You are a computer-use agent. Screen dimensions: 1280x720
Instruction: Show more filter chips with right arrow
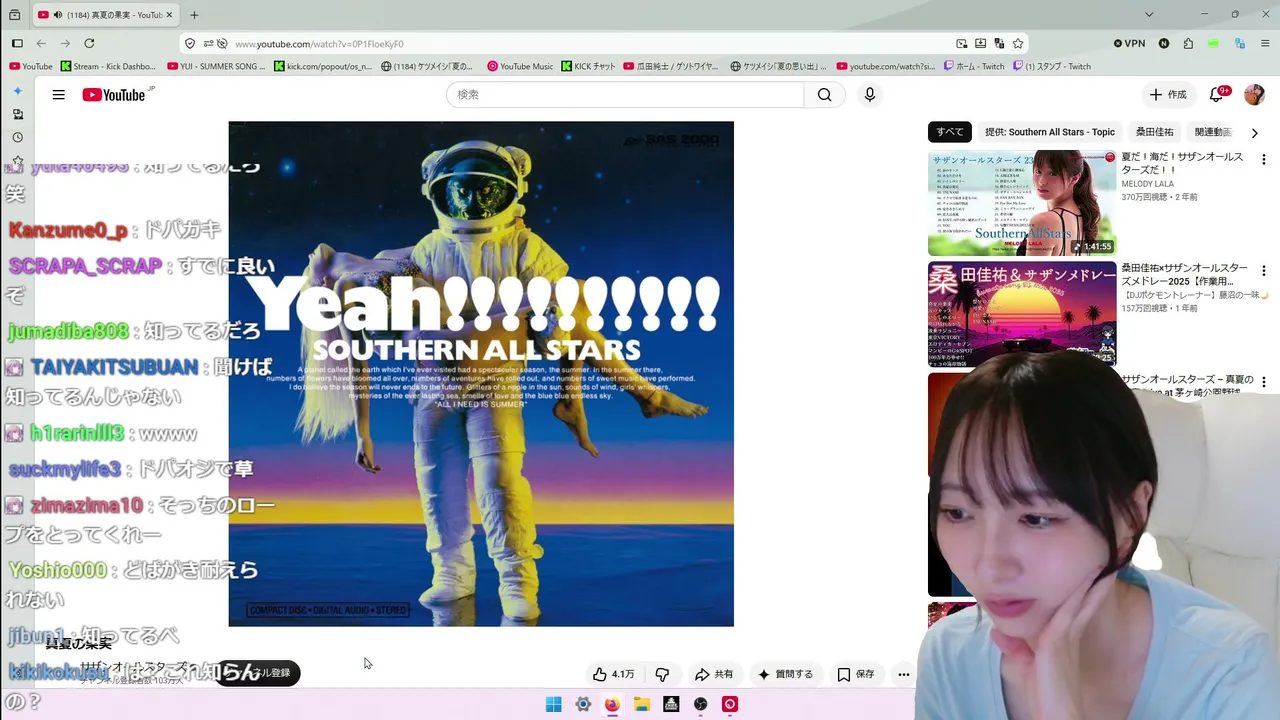click(1254, 132)
